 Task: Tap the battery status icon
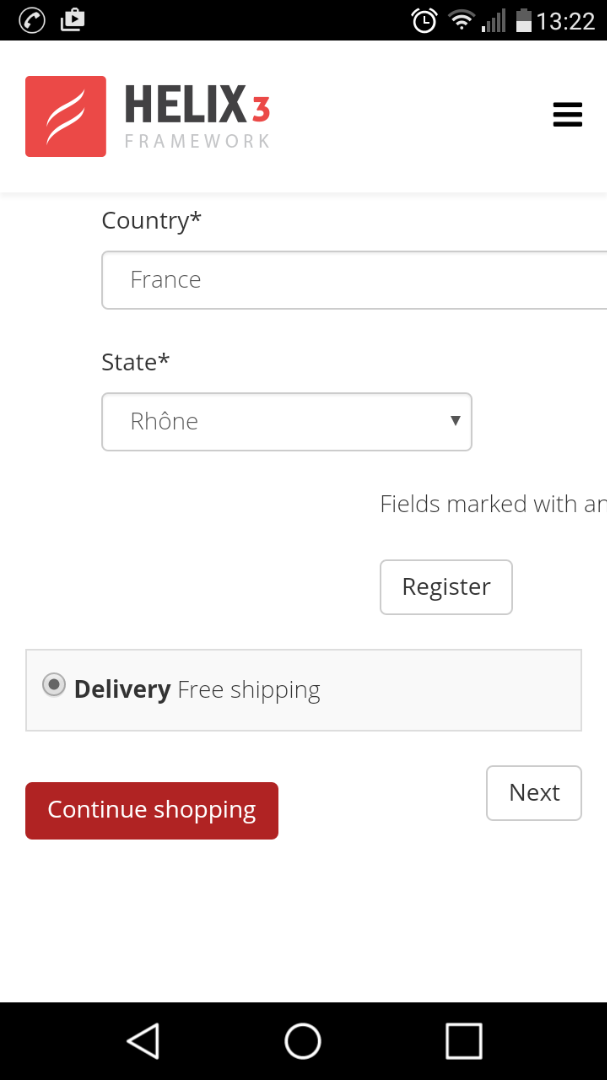click(523, 20)
